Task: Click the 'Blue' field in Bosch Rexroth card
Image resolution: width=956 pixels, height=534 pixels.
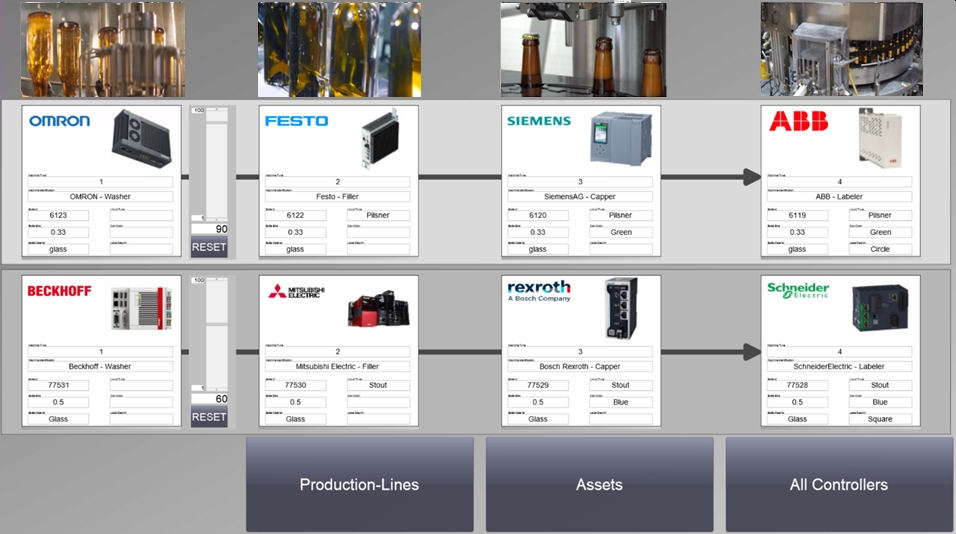Action: coord(621,402)
